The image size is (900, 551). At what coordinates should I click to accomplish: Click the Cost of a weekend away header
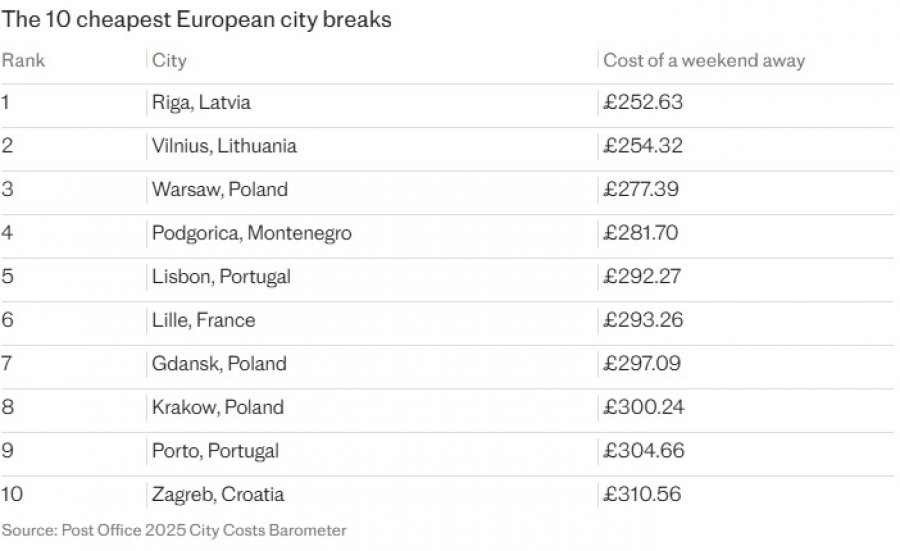point(704,60)
